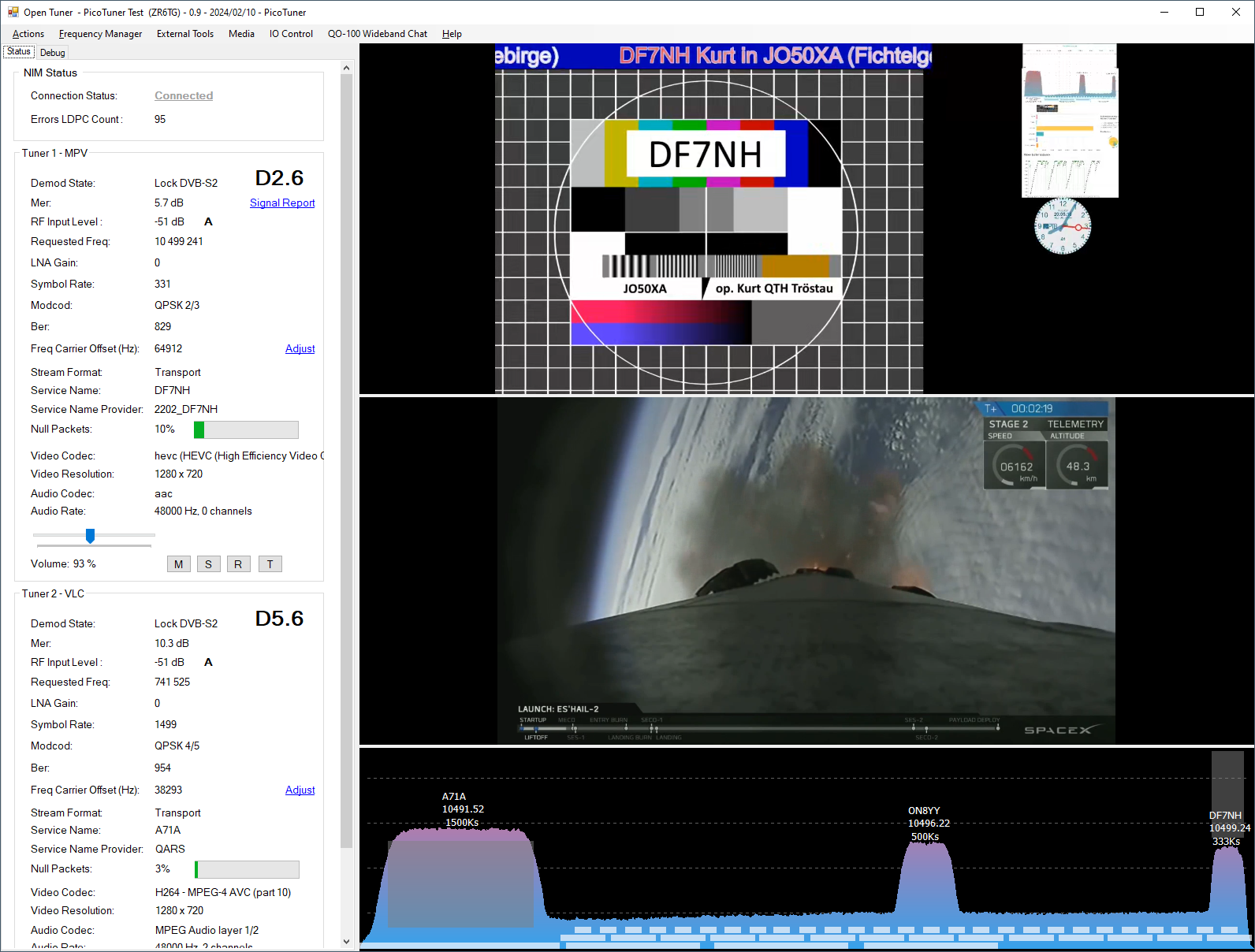Screen dimensions: 1255x952
Task: Click the status panel vertical scrollbar thumb
Action: (346, 461)
